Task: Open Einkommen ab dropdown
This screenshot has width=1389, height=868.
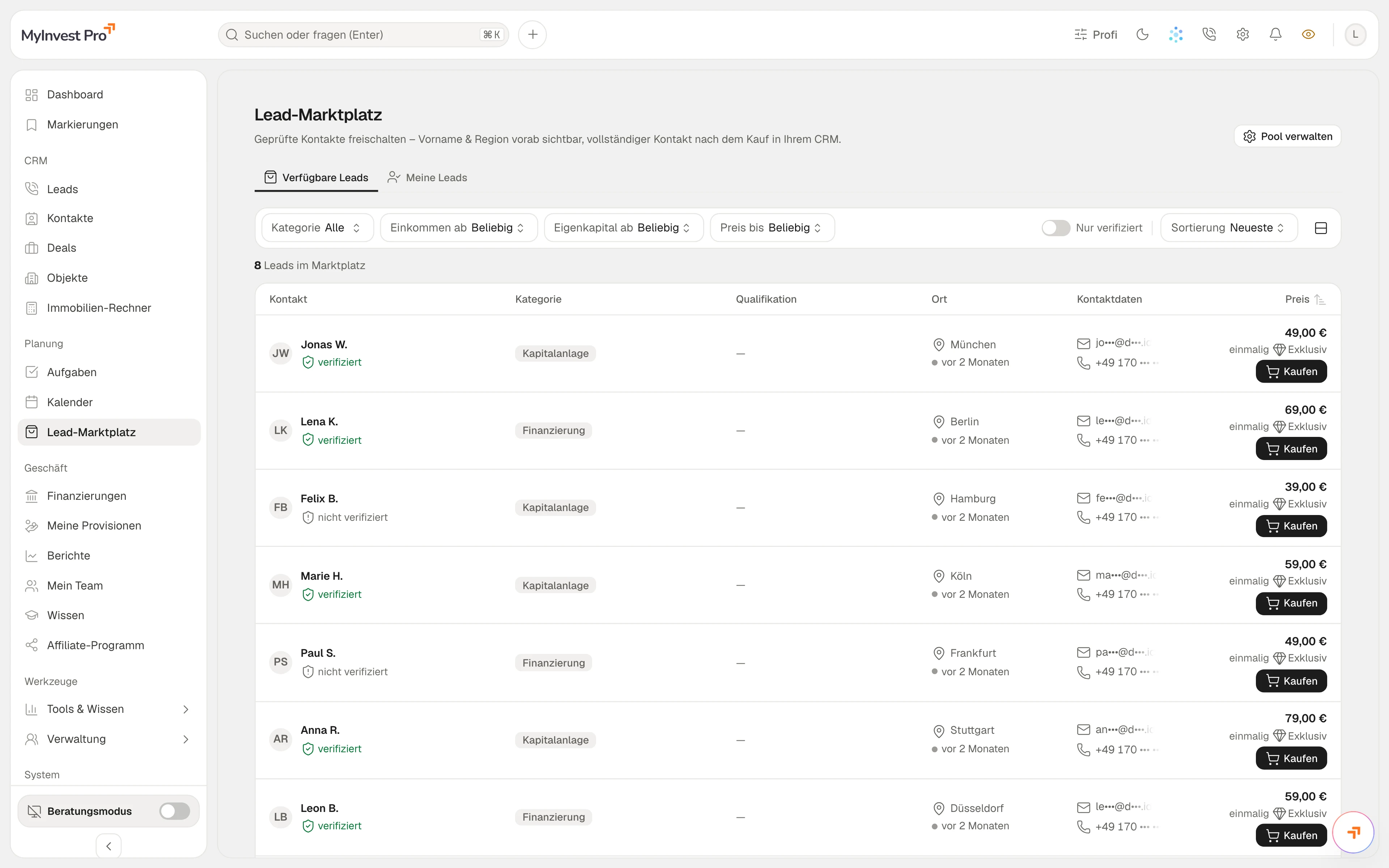Action: click(459, 228)
